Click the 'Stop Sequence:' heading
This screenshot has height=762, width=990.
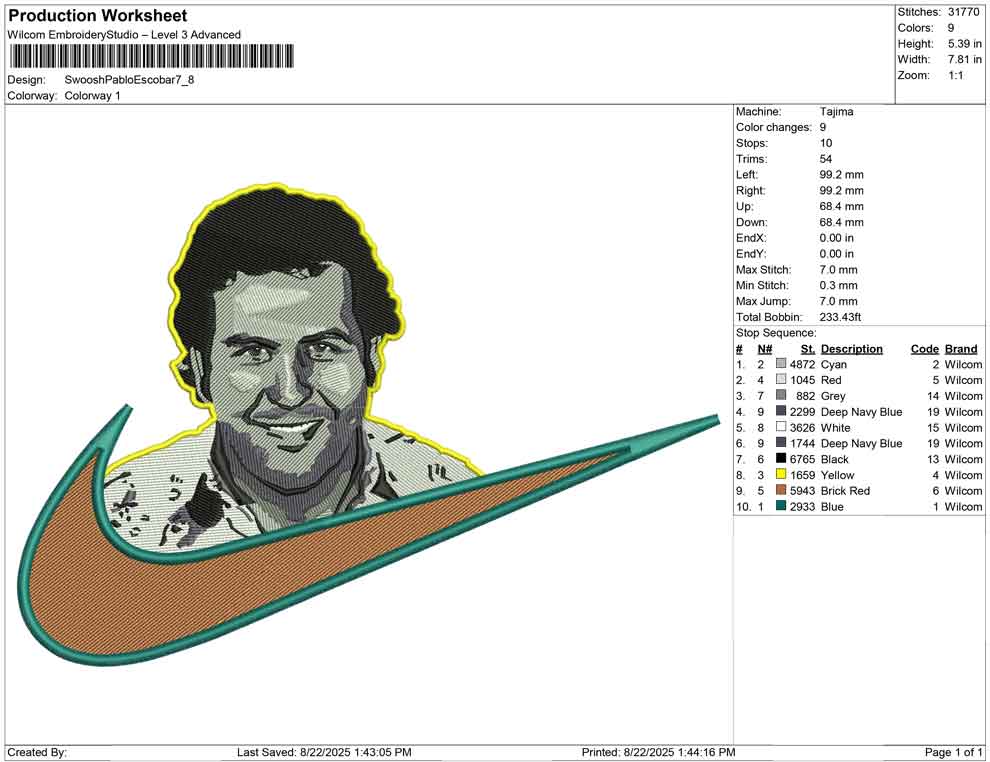[776, 333]
